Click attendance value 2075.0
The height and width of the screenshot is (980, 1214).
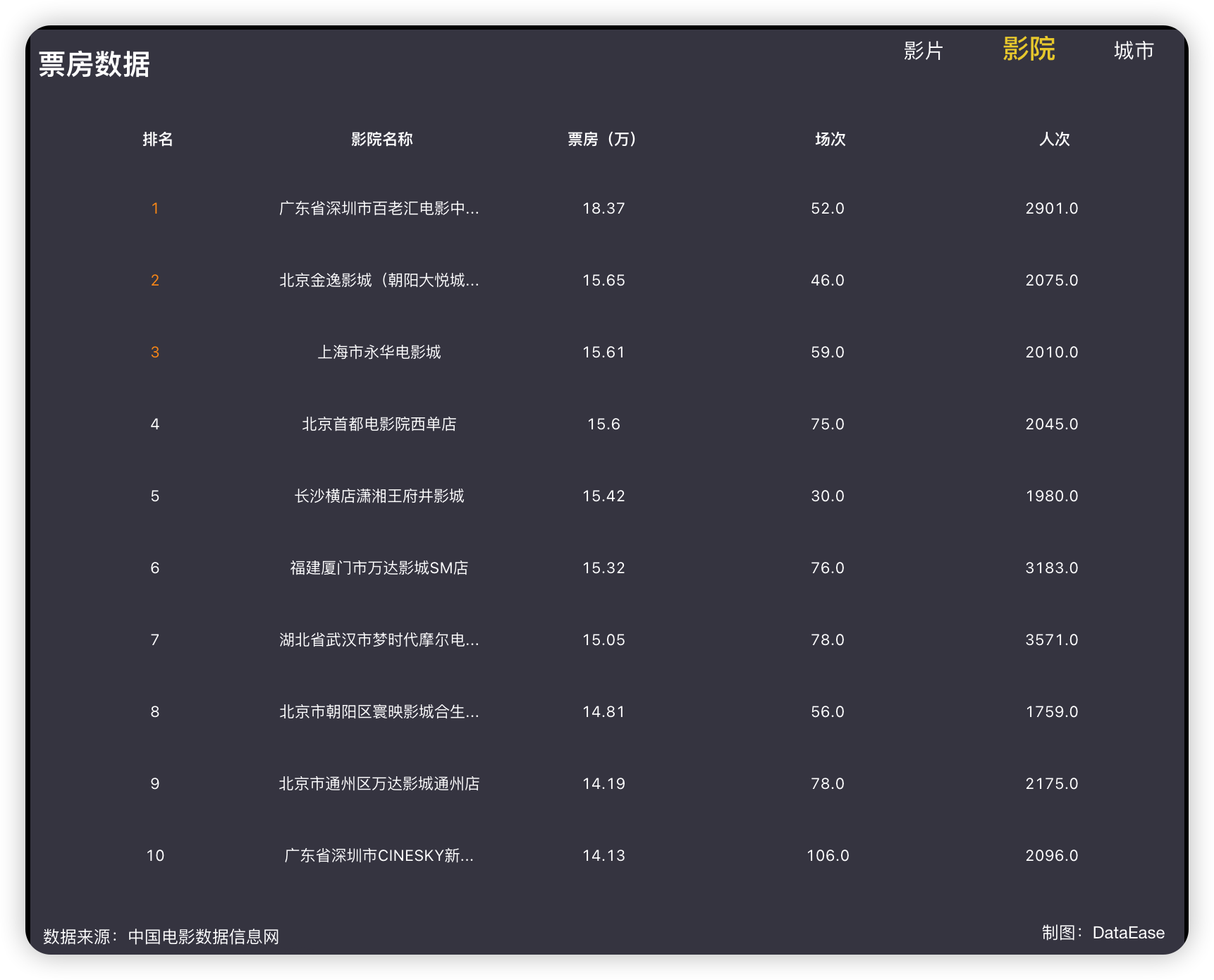(1052, 281)
